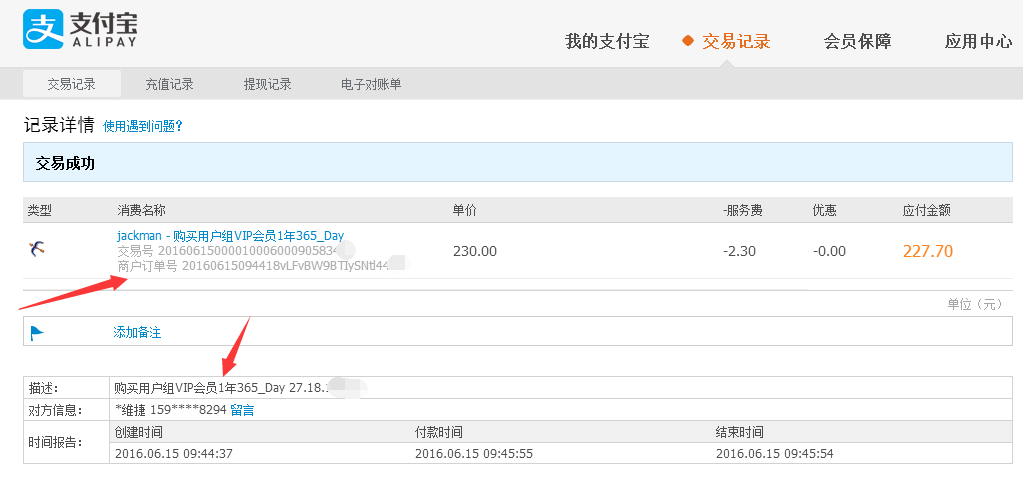Screen dimensions: 1023x488
Task: Open the jackman VIP会员 purchase link
Action: tap(230, 236)
